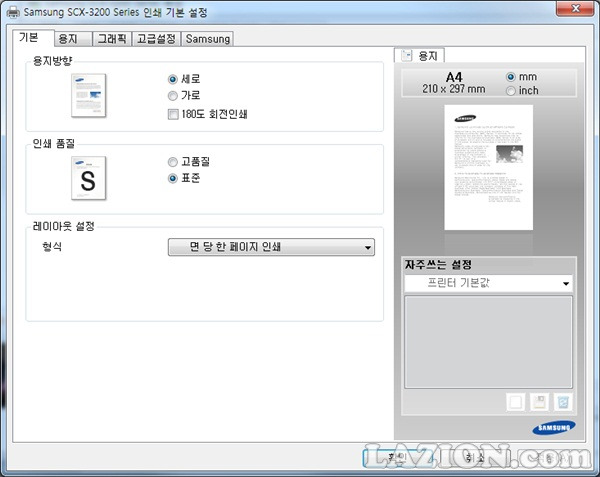Click the 자주쓰는 설정 list area

pyautogui.click(x=489, y=342)
